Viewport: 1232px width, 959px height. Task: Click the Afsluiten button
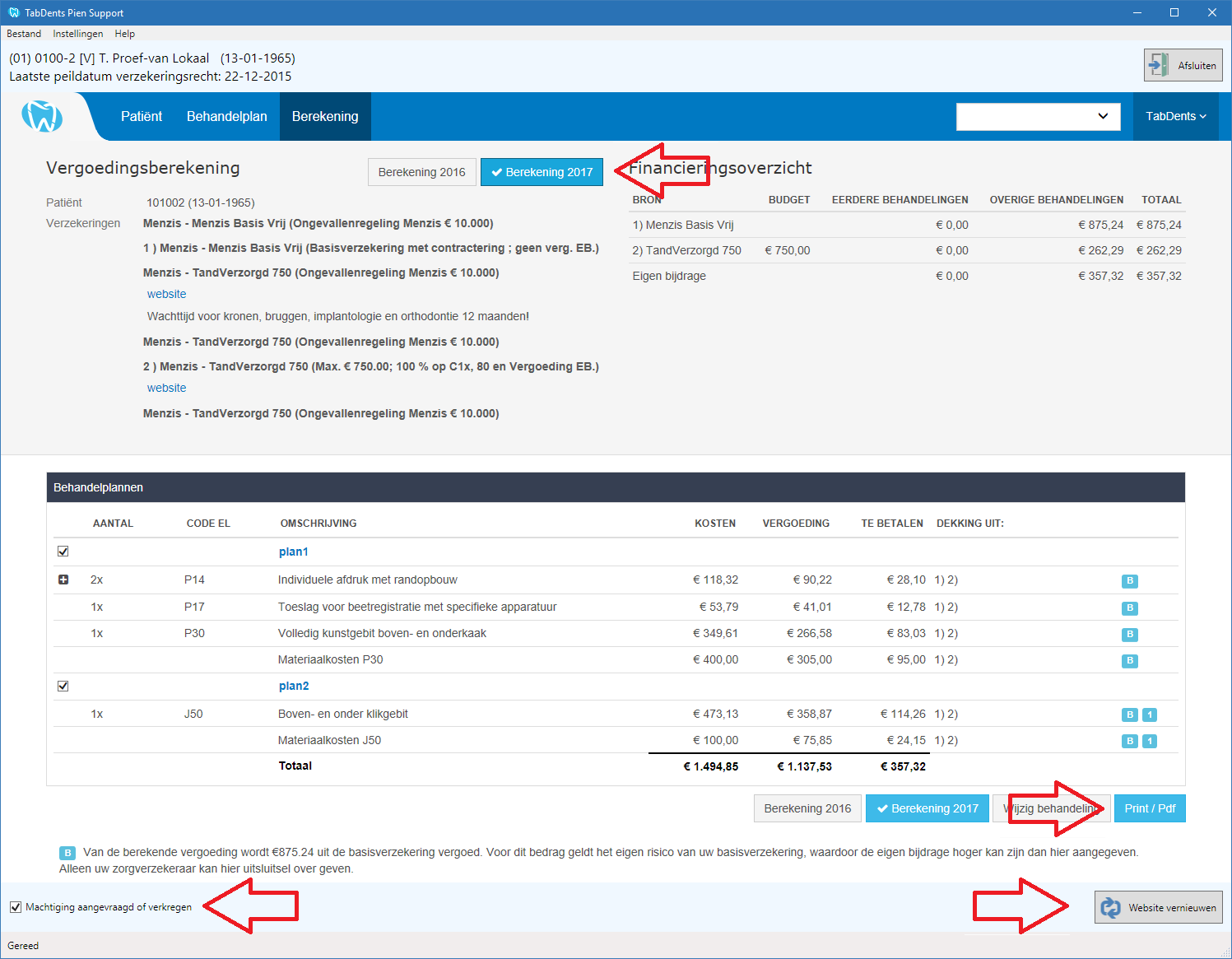(1183, 65)
